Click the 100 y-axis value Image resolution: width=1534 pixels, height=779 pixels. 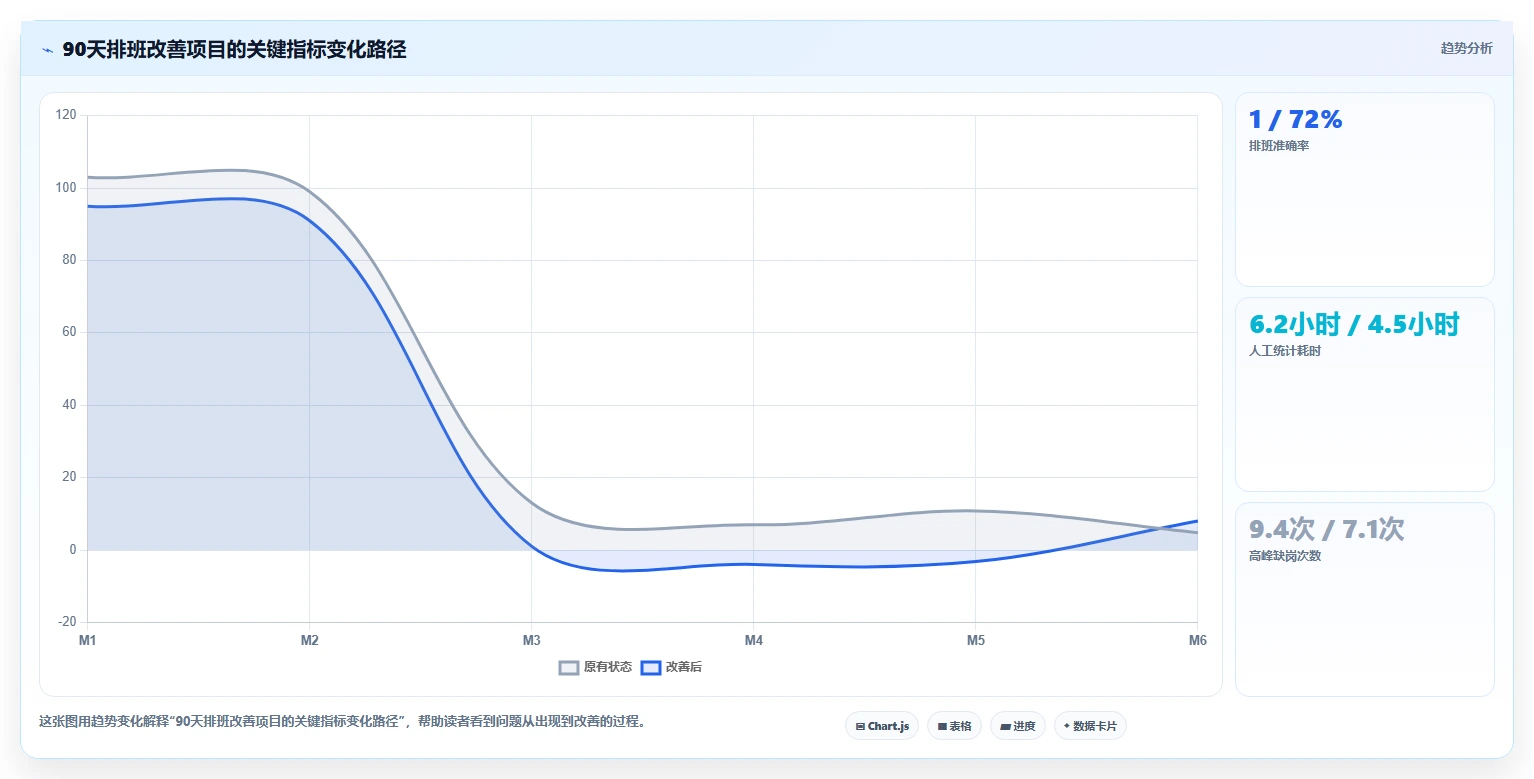tap(66, 188)
